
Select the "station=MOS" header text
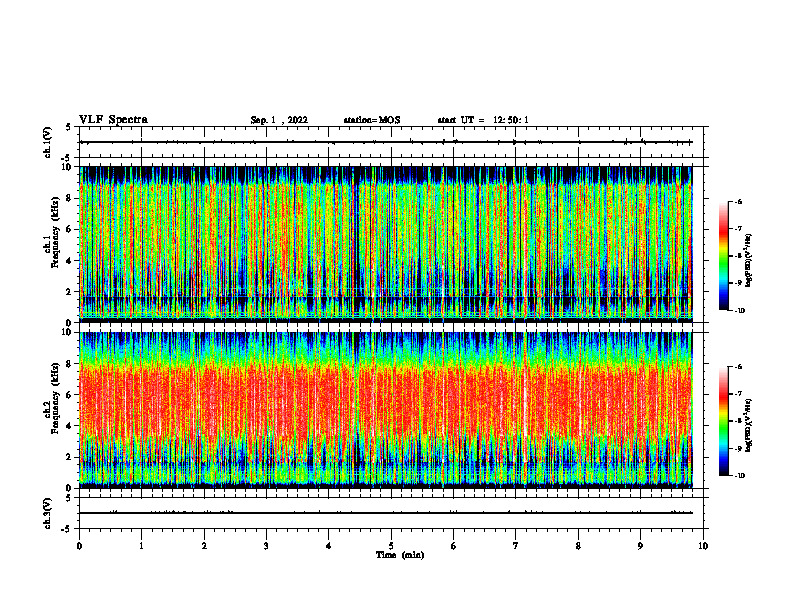point(372,120)
